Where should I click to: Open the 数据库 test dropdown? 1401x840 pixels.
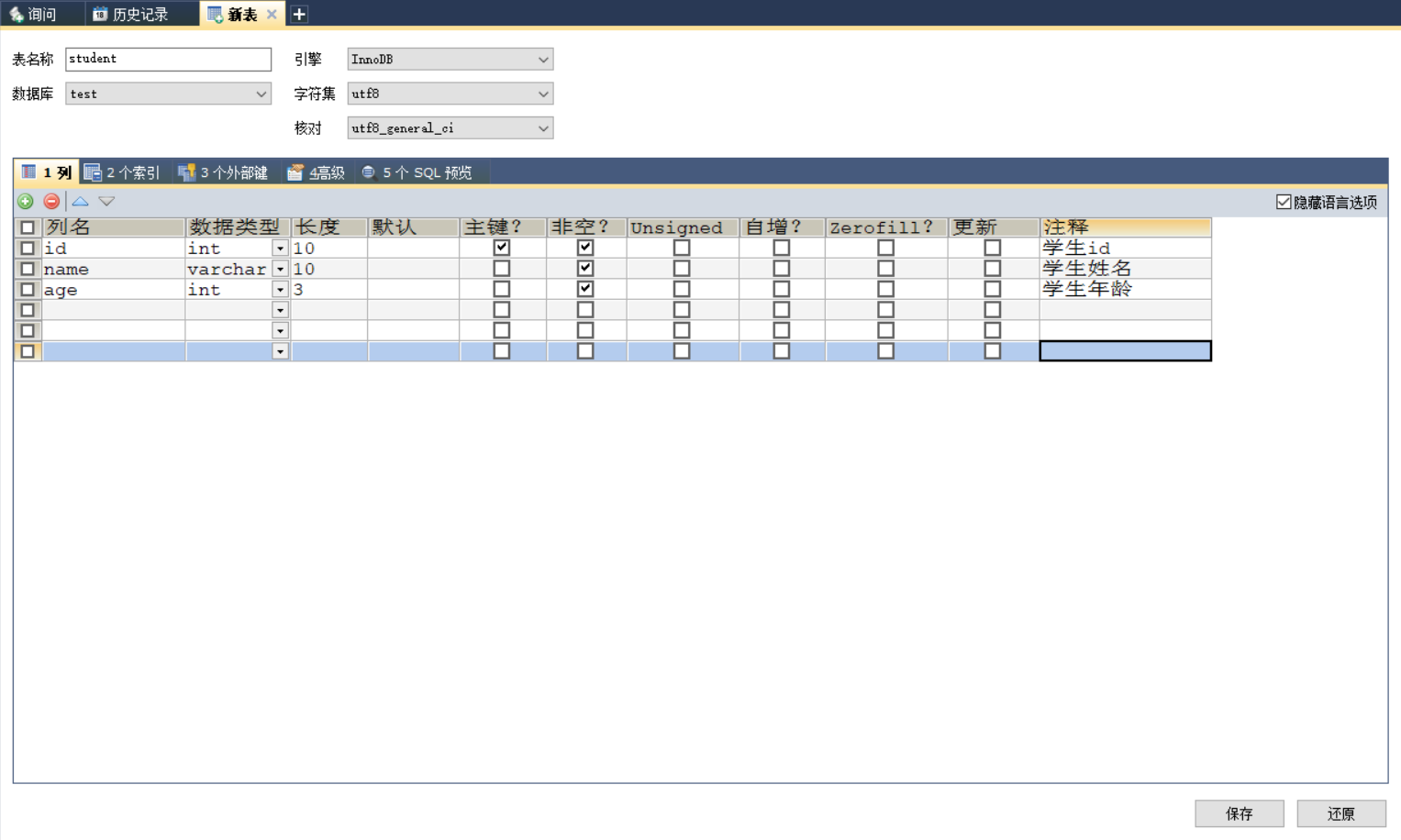(168, 94)
